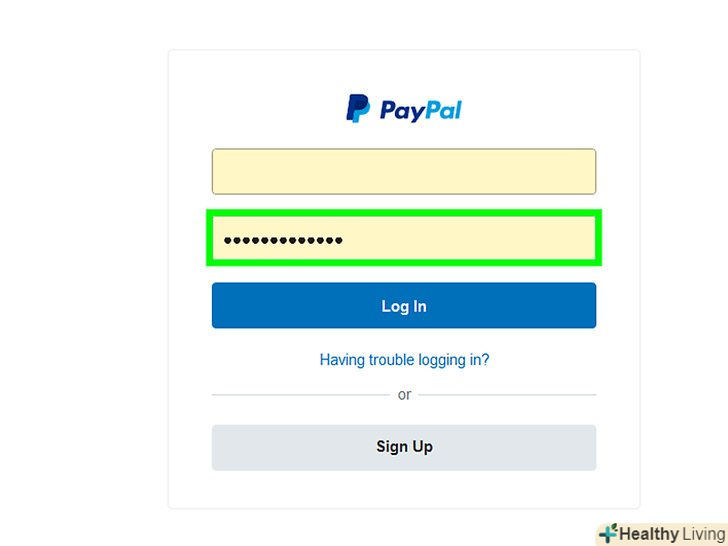Image resolution: width=728 pixels, height=546 pixels.
Task: Click the Healthy Living watermark text
Action: click(x=673, y=534)
